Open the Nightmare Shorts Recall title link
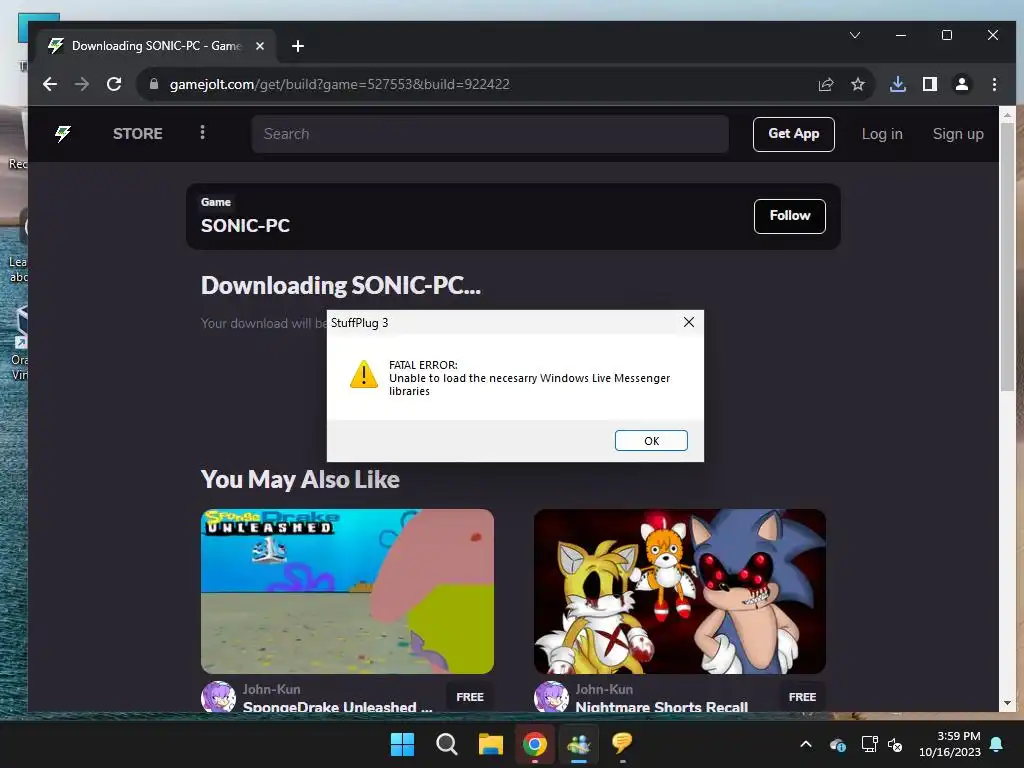The image size is (1024, 768). click(x=662, y=707)
